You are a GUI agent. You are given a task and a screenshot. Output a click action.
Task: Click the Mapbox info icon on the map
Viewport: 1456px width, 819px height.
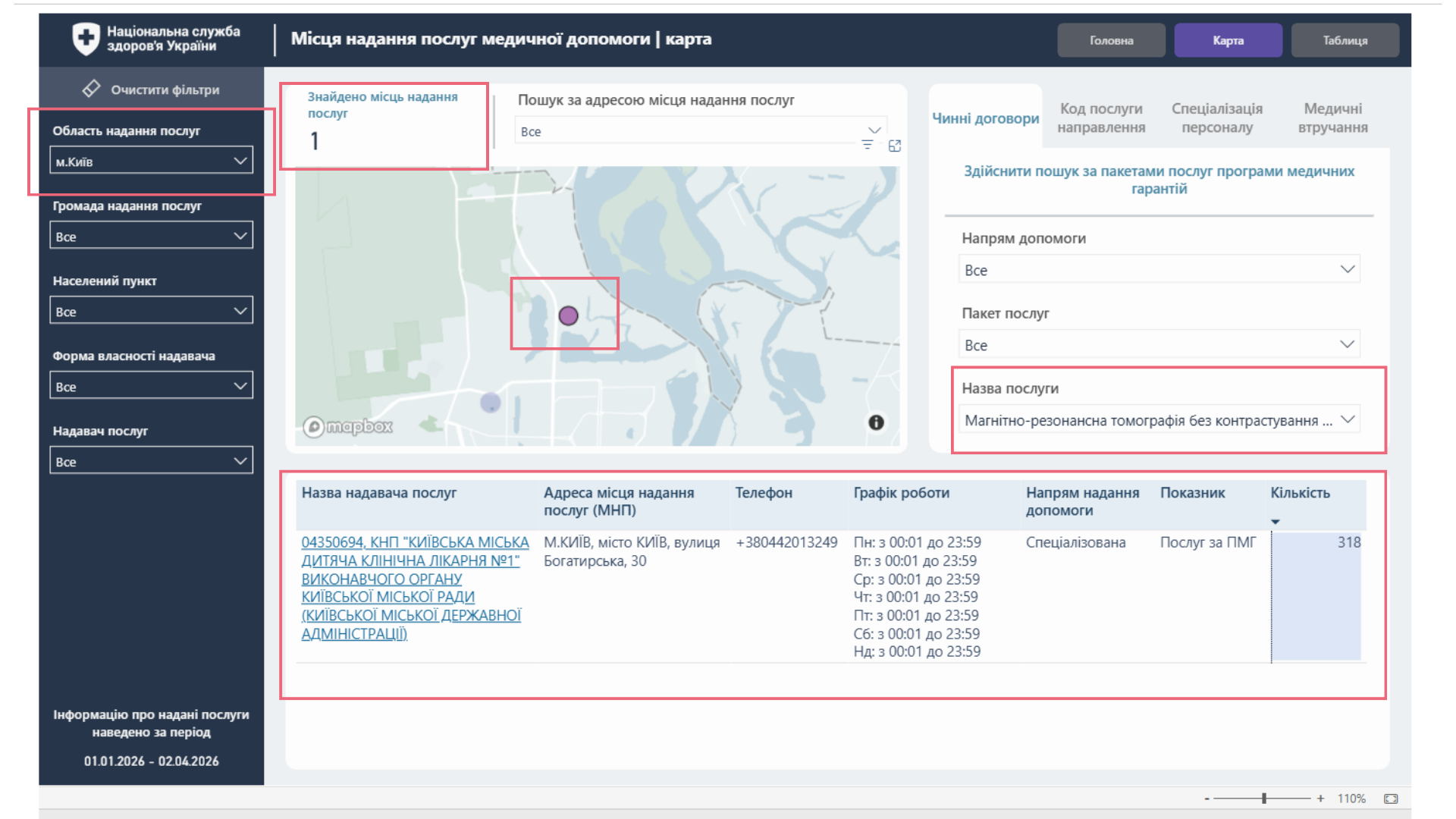click(x=876, y=422)
